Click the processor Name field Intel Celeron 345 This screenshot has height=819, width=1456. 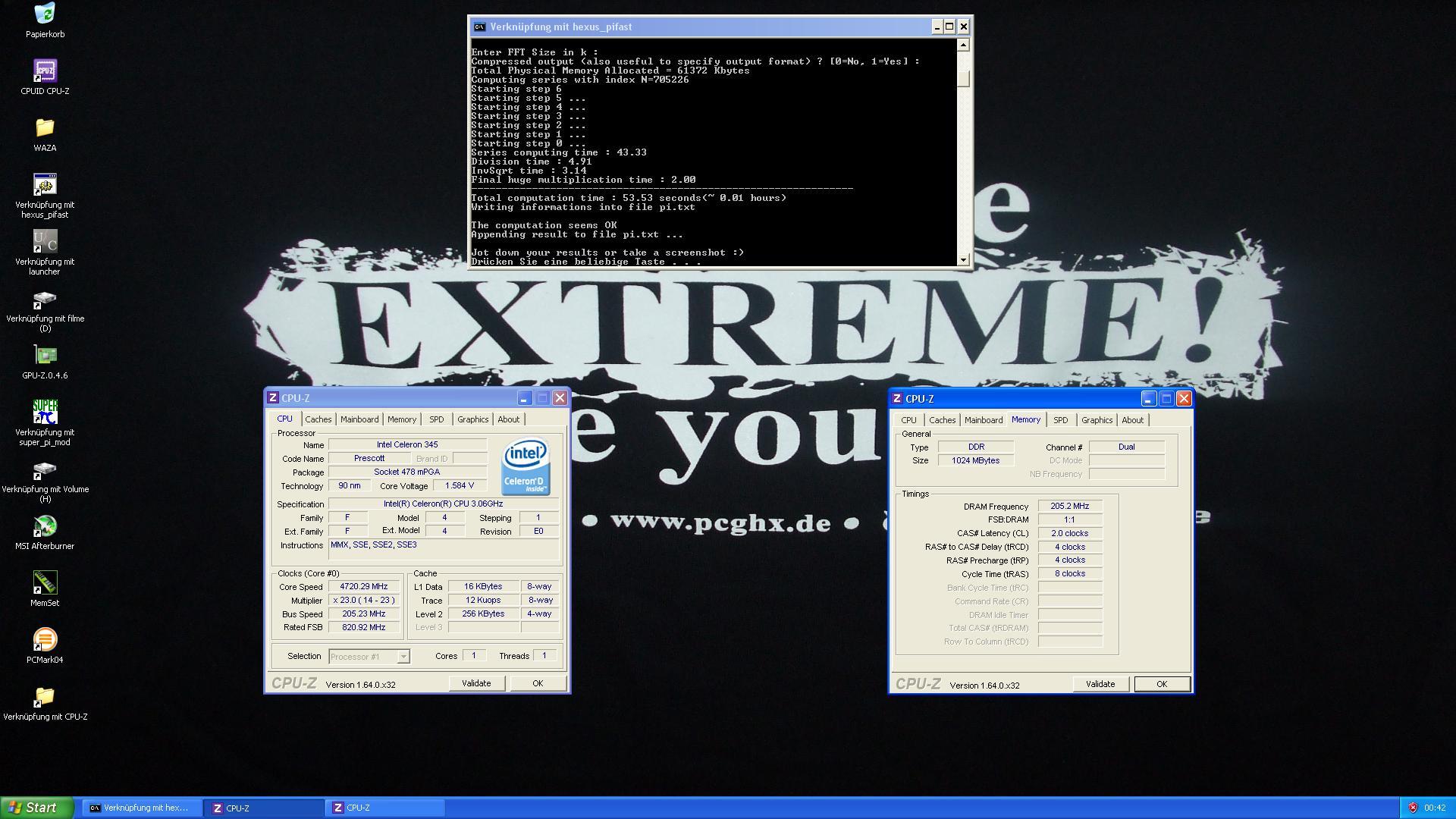click(x=407, y=444)
